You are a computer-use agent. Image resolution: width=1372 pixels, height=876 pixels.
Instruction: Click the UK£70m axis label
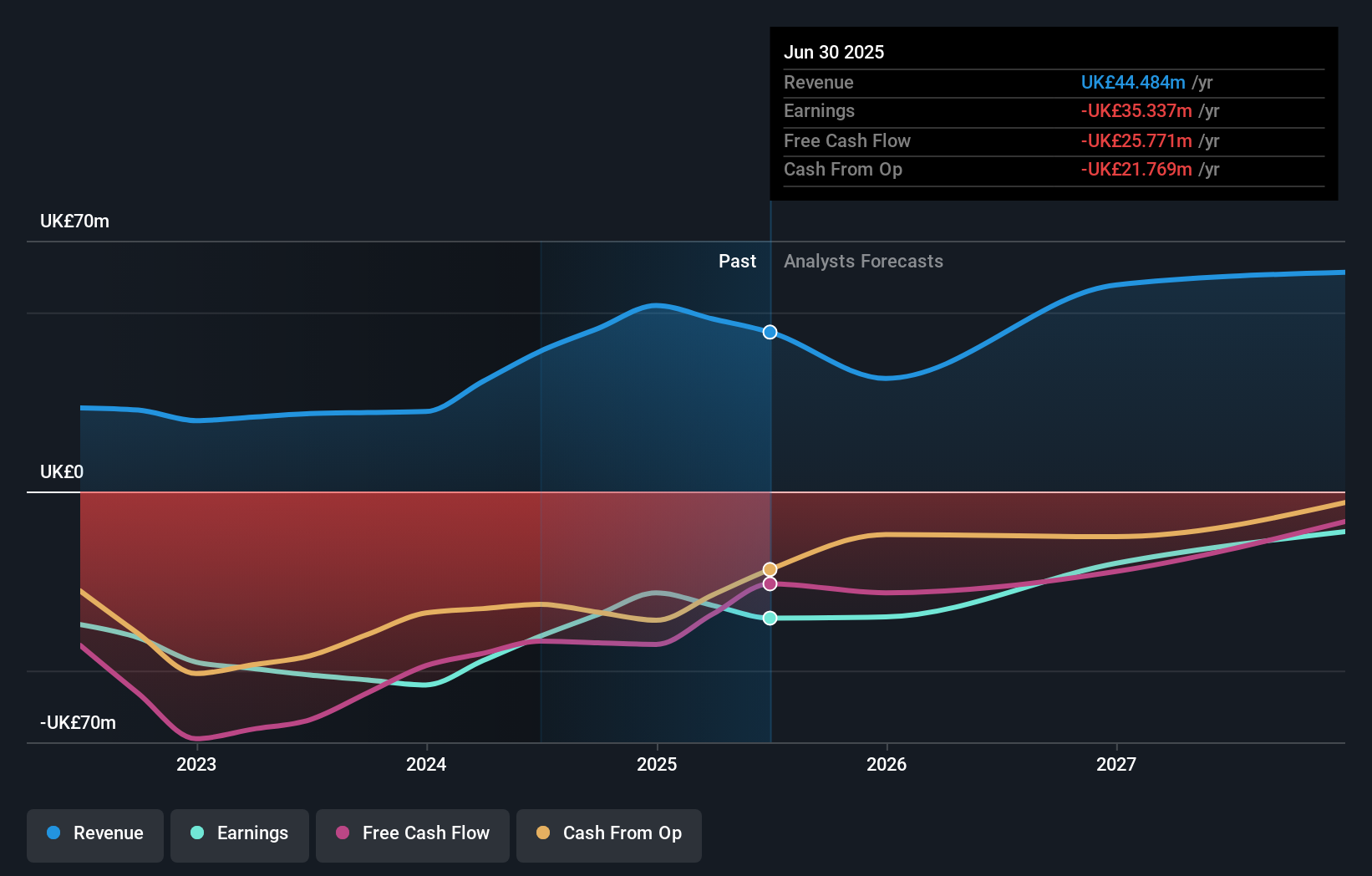tap(74, 221)
